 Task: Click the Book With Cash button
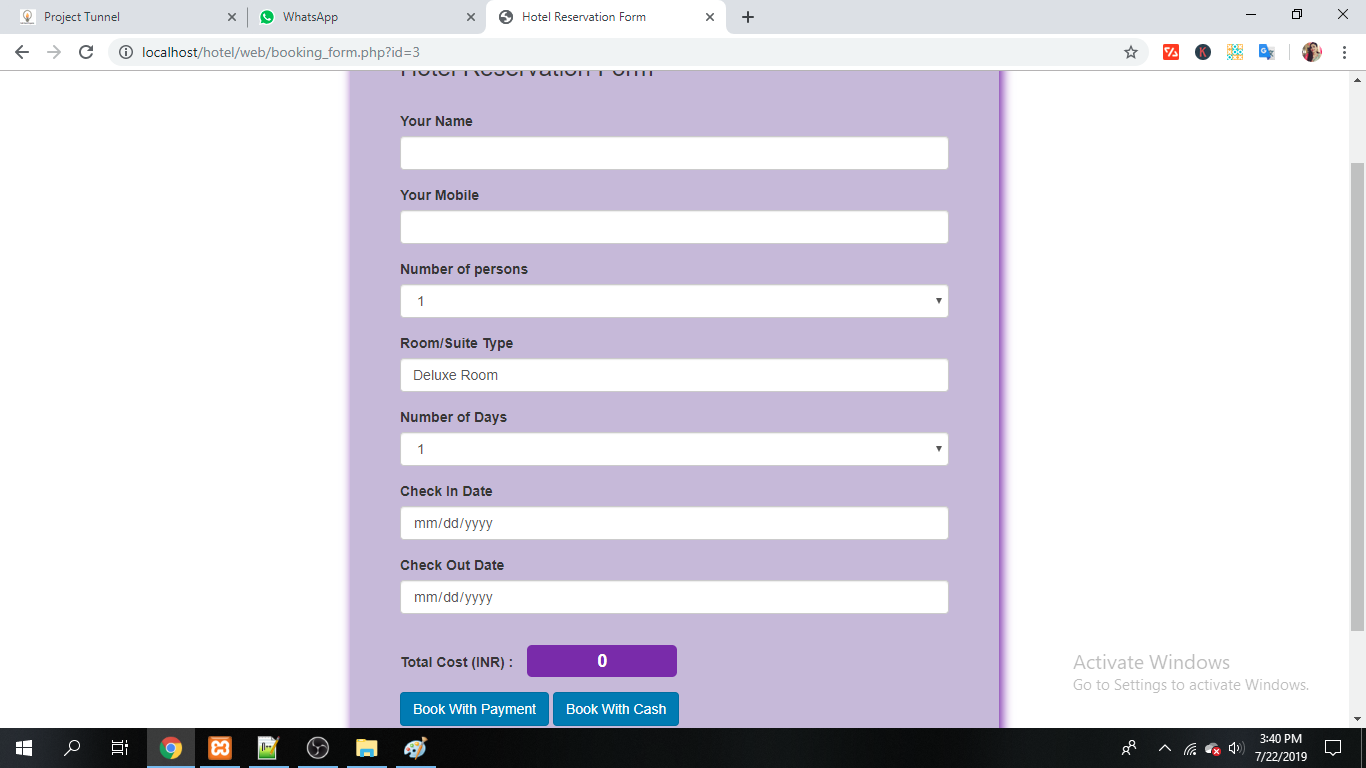(616, 709)
